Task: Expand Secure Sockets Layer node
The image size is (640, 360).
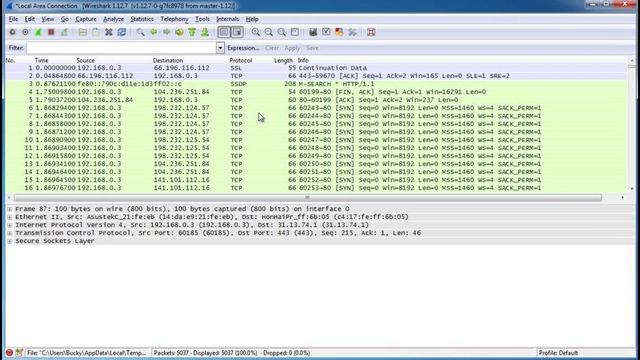Action: pyautogui.click(x=9, y=241)
